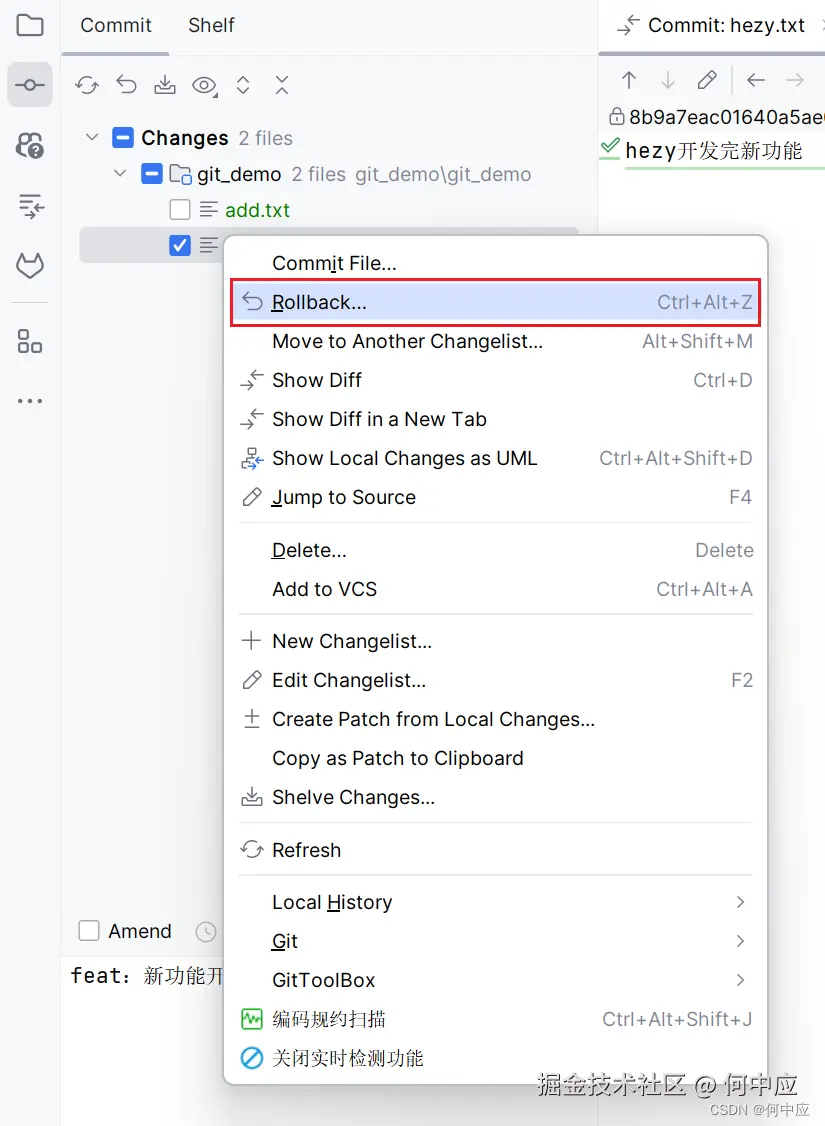This screenshot has height=1126, width=825.
Task: Click the green inspection checkmark icon
Action: click(610, 148)
